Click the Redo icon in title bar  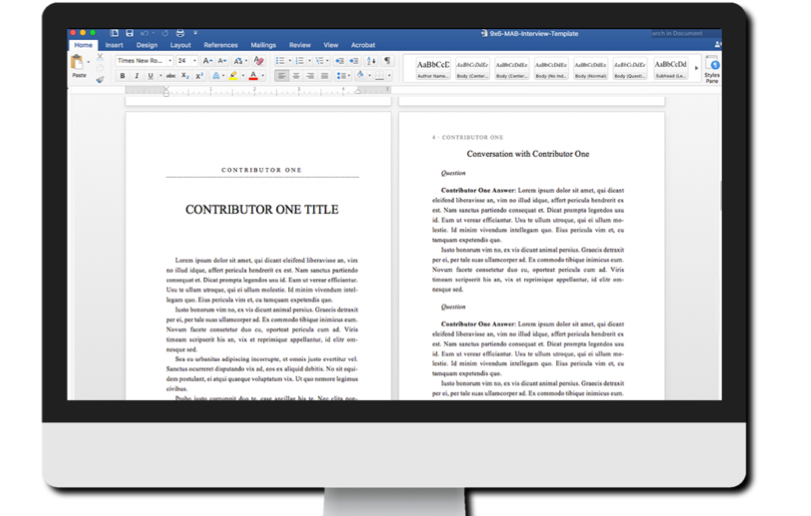tap(164, 33)
